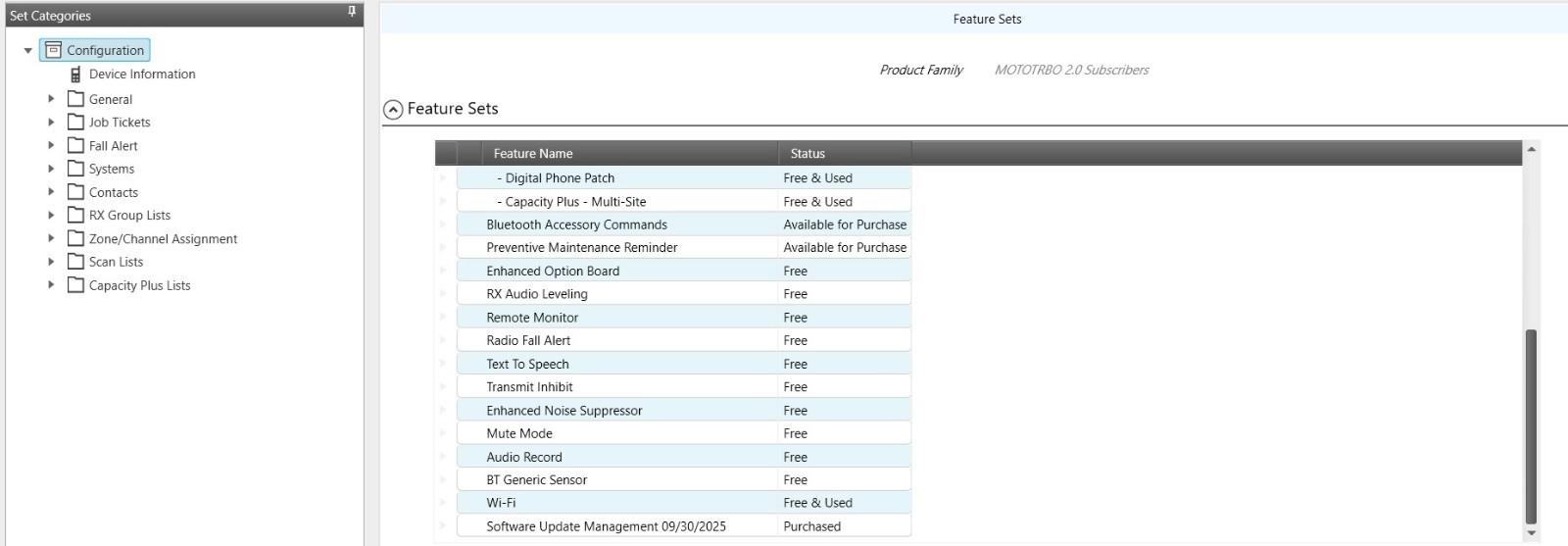
Task: Collapse the Feature Sets section
Action: (x=393, y=110)
